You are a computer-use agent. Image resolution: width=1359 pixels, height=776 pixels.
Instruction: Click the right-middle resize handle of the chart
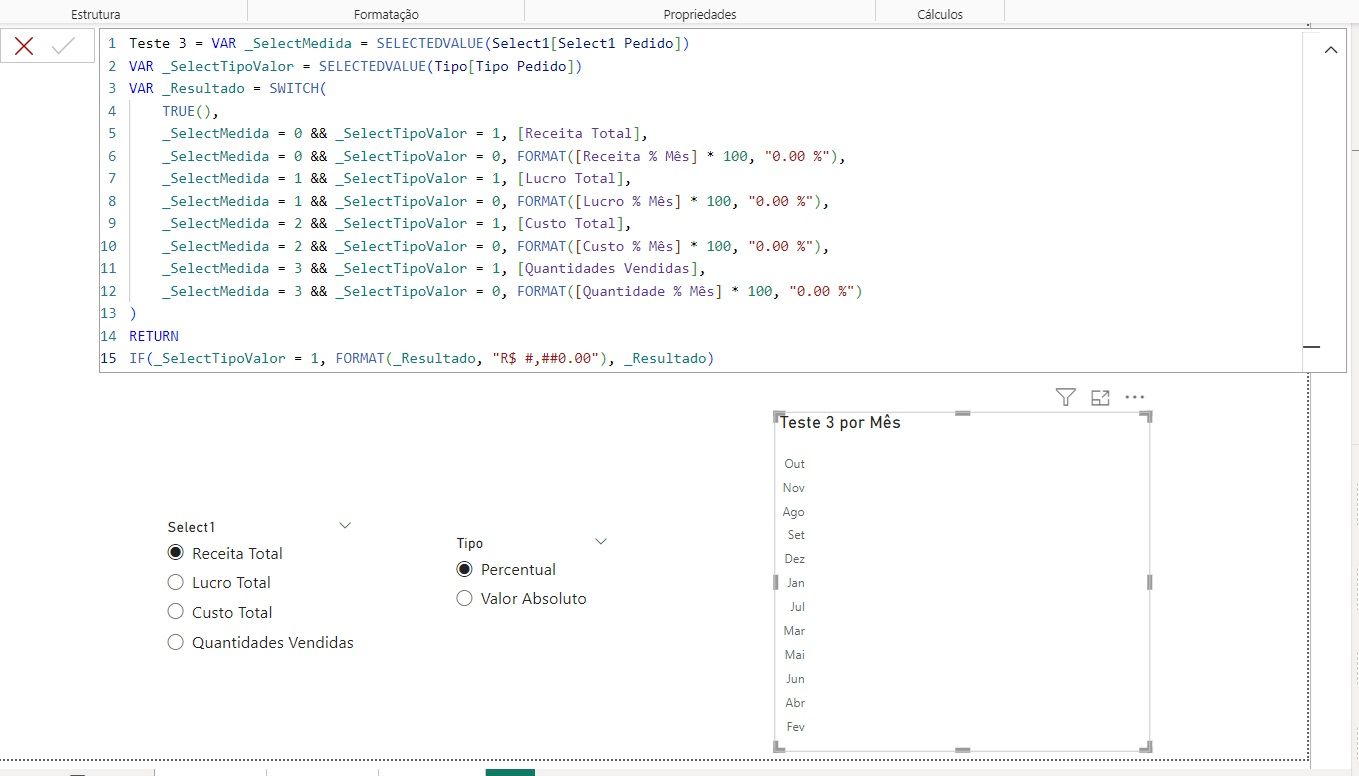point(1149,582)
